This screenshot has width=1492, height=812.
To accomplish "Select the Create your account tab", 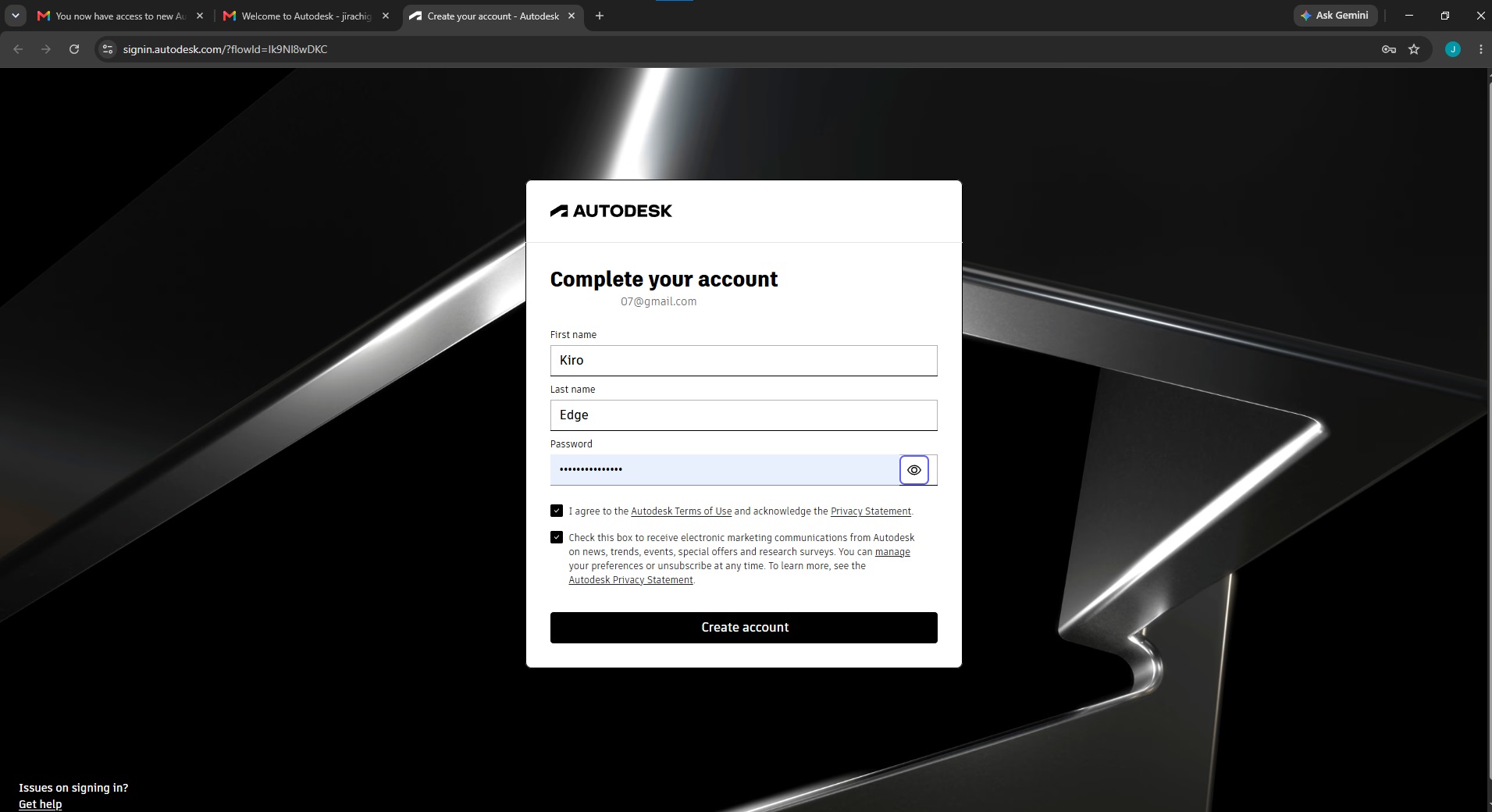I will click(492, 16).
